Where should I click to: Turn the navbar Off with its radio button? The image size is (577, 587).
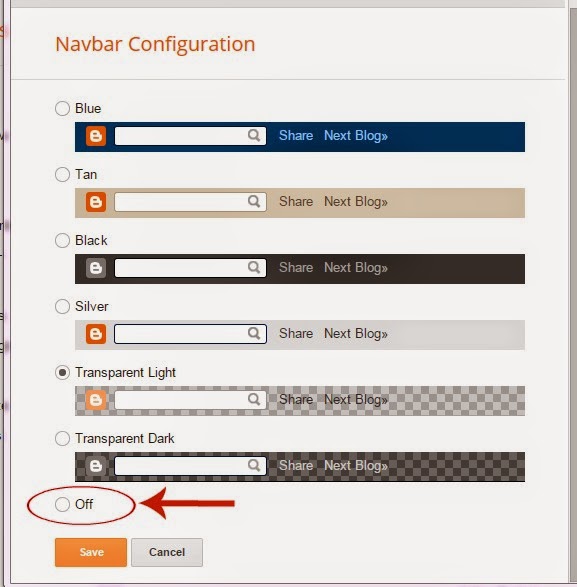(x=62, y=504)
